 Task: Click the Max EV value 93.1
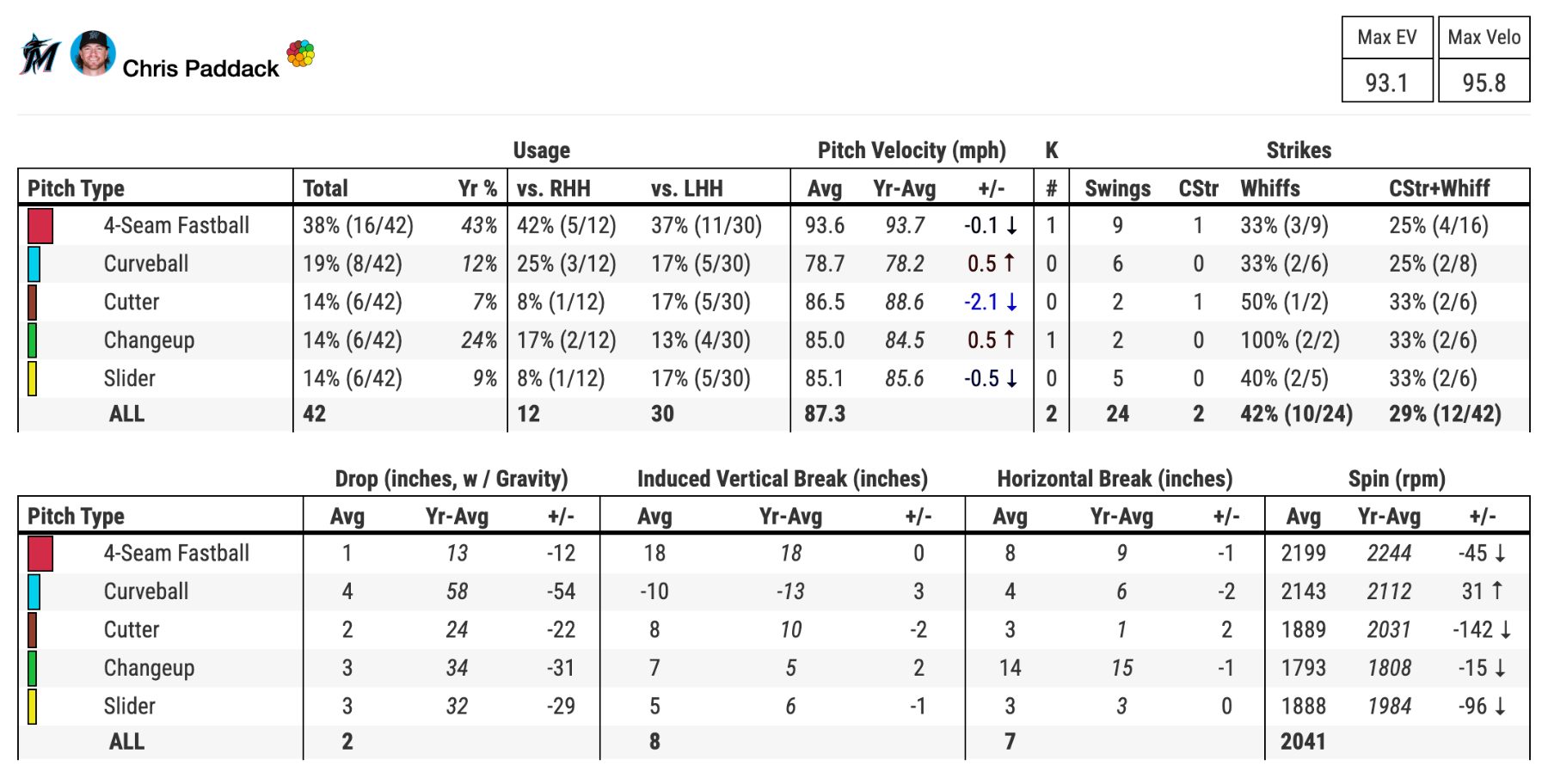(x=1386, y=83)
